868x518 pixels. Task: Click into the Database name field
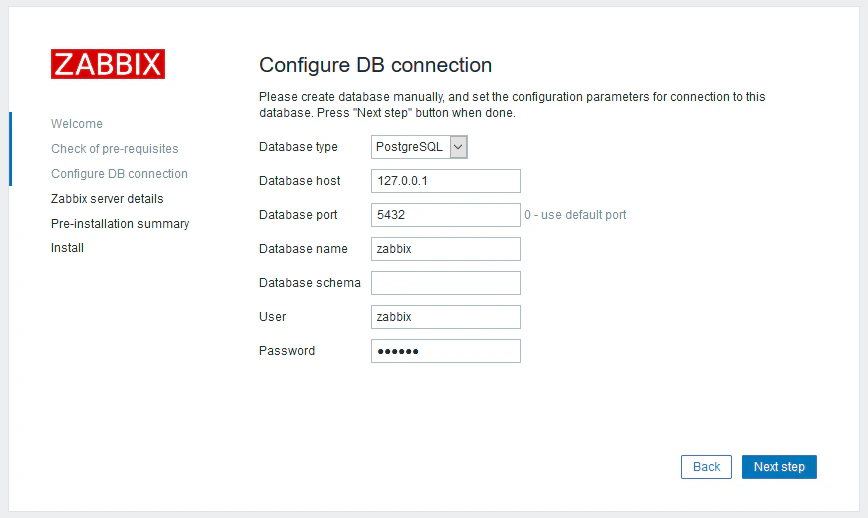click(x=445, y=249)
